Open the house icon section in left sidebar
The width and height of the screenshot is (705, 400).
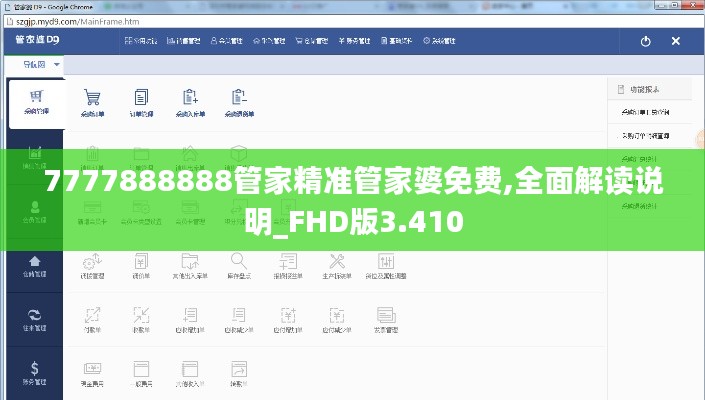(x=35, y=263)
